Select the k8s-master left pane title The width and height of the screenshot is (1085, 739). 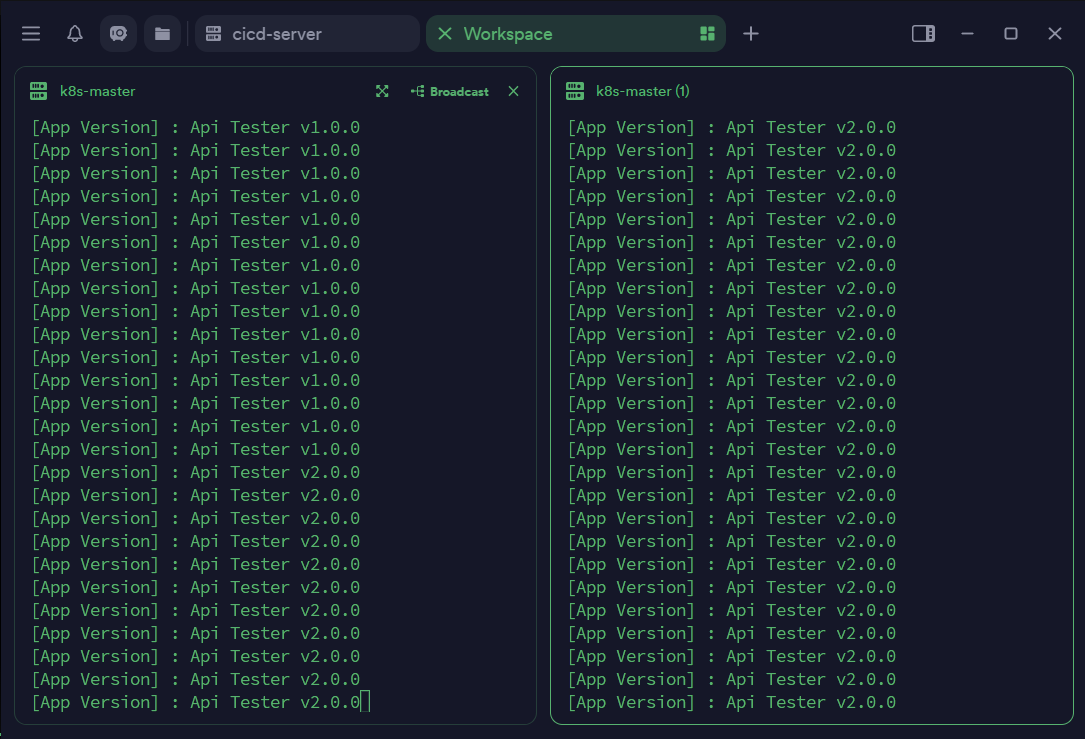[x=97, y=91]
